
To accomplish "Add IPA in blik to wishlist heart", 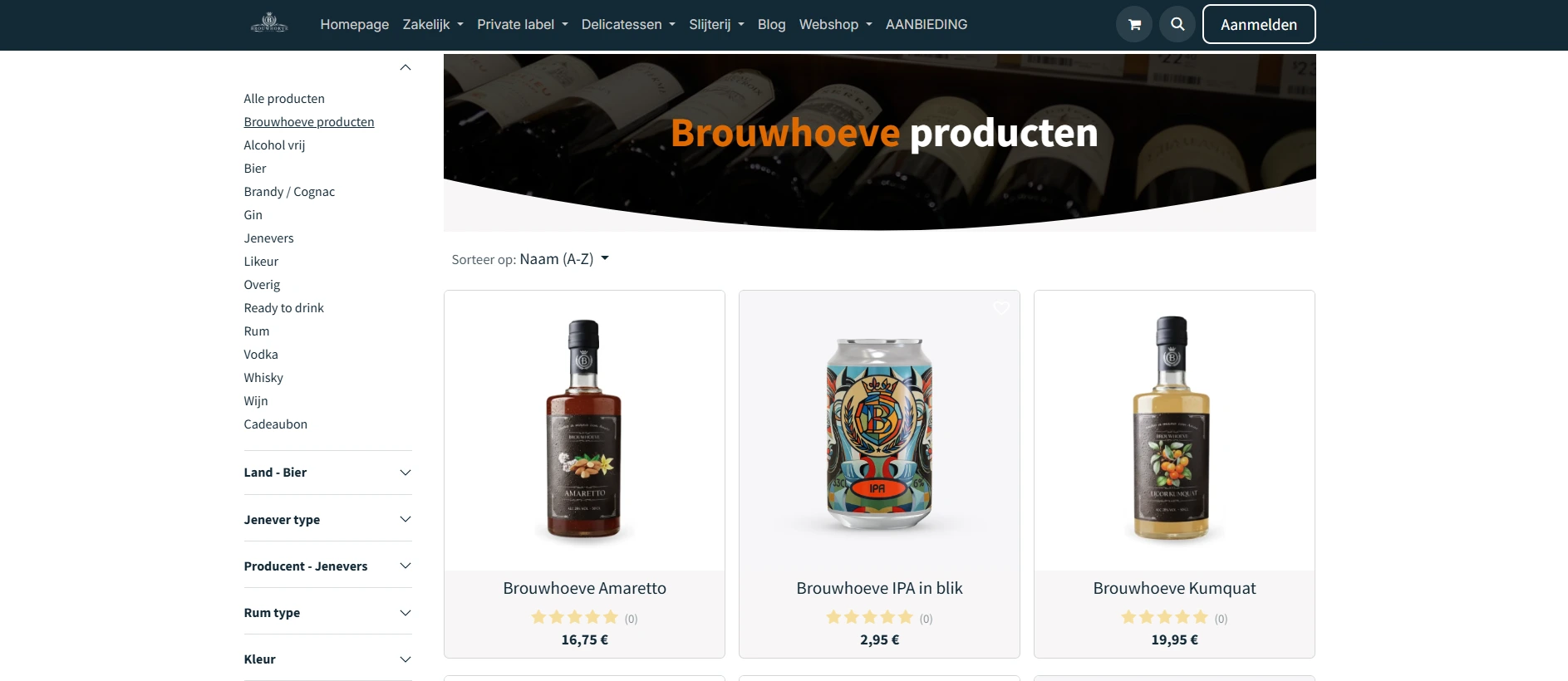I will coord(1001,308).
